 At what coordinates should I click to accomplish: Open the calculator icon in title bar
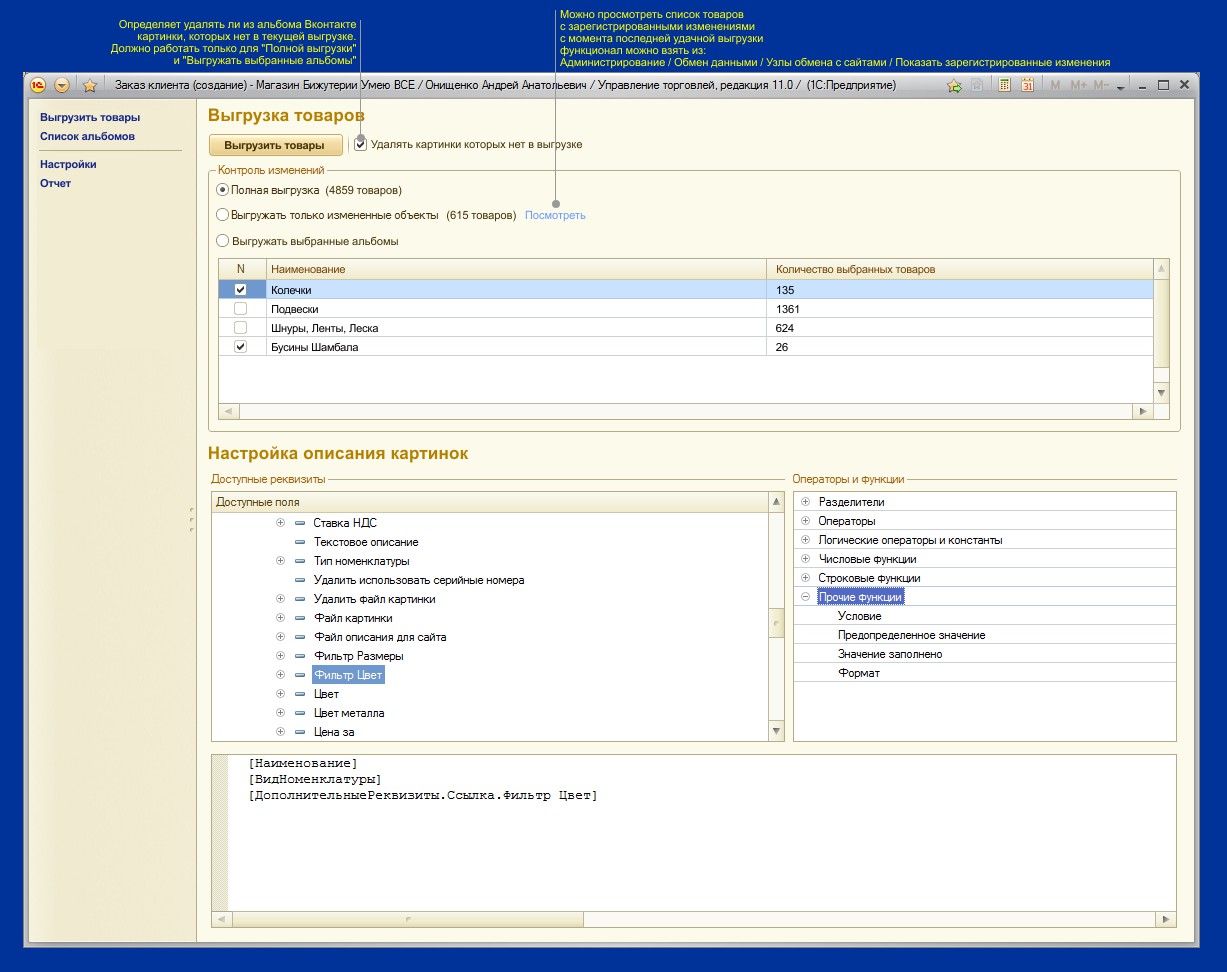[x=1004, y=85]
